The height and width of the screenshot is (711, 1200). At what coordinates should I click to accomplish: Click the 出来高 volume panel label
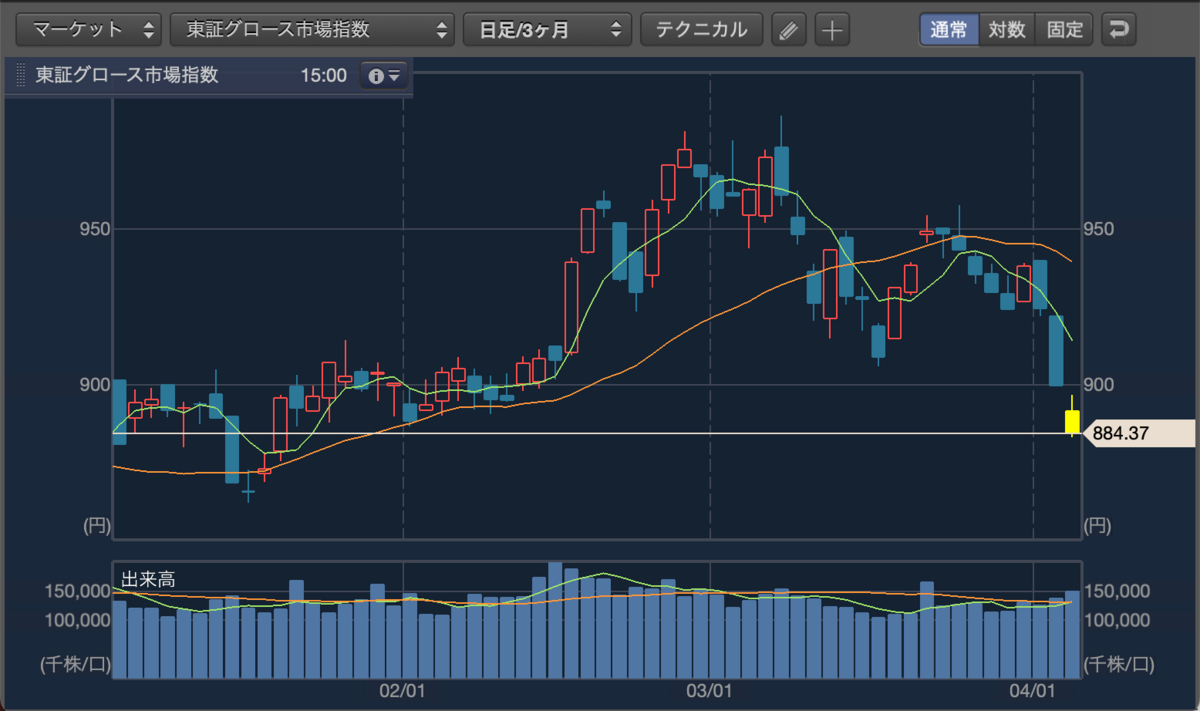[x=148, y=579]
